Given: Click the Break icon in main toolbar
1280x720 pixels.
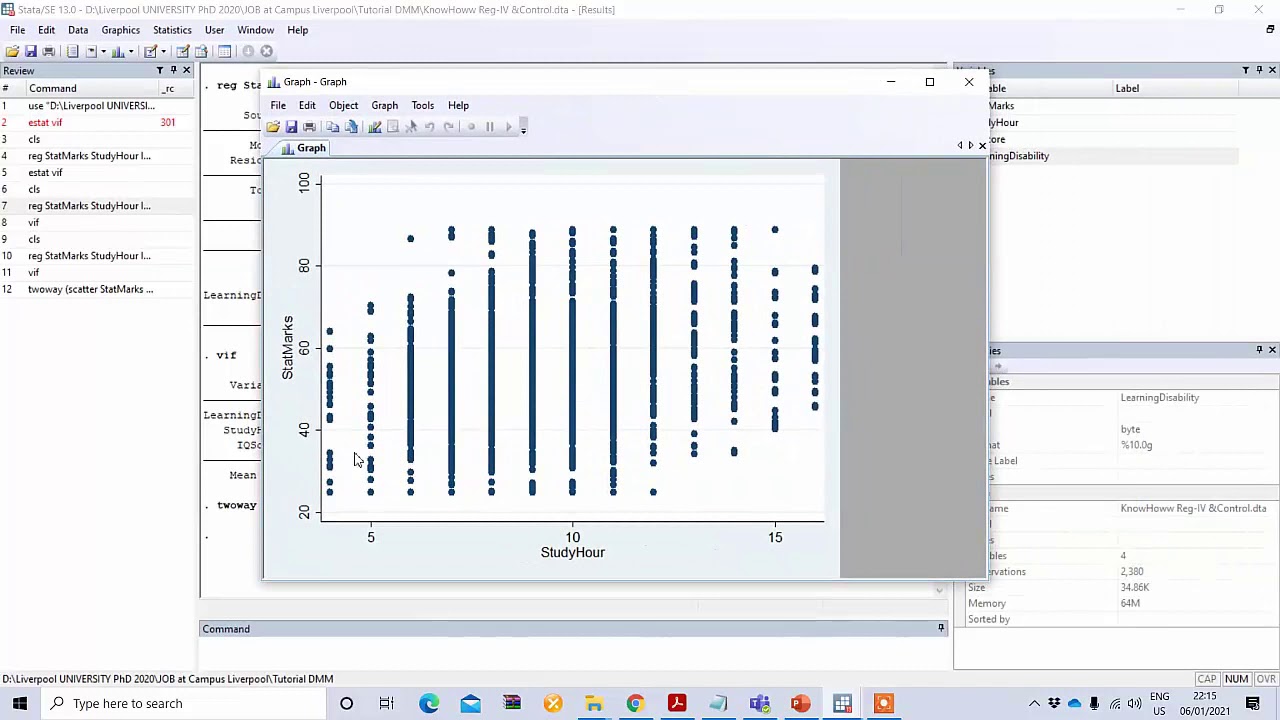Looking at the screenshot, I should [x=266, y=51].
